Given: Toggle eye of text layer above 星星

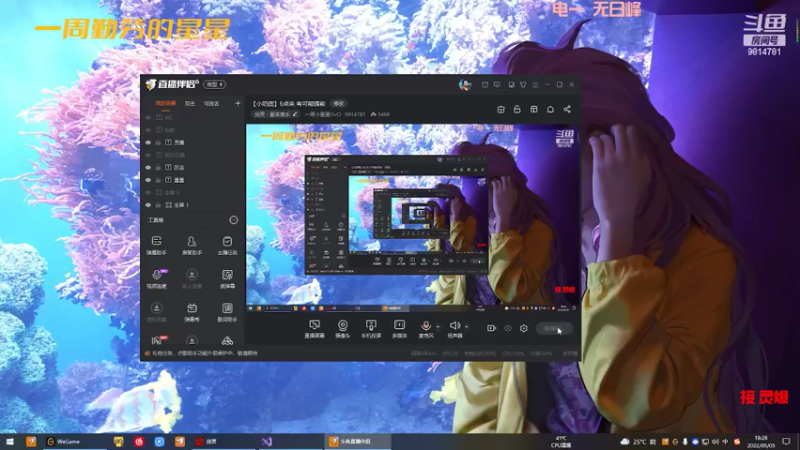Looking at the screenshot, I should click(148, 167).
